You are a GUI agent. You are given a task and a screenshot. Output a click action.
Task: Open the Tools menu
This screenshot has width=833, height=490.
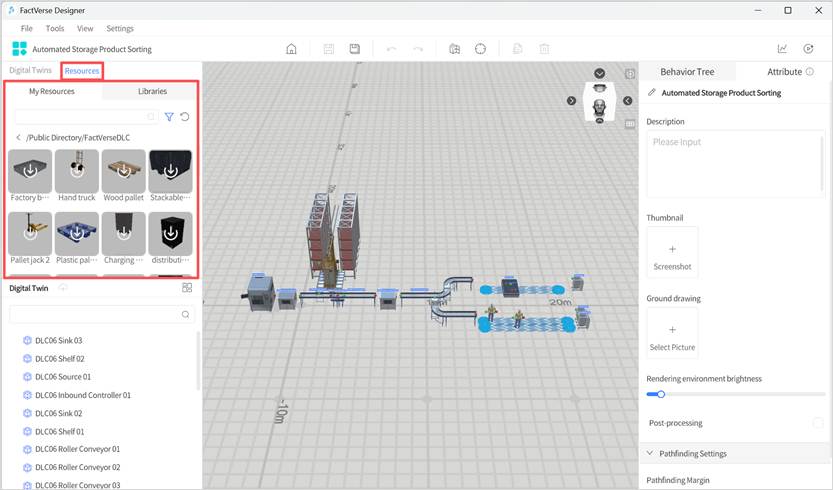point(55,28)
